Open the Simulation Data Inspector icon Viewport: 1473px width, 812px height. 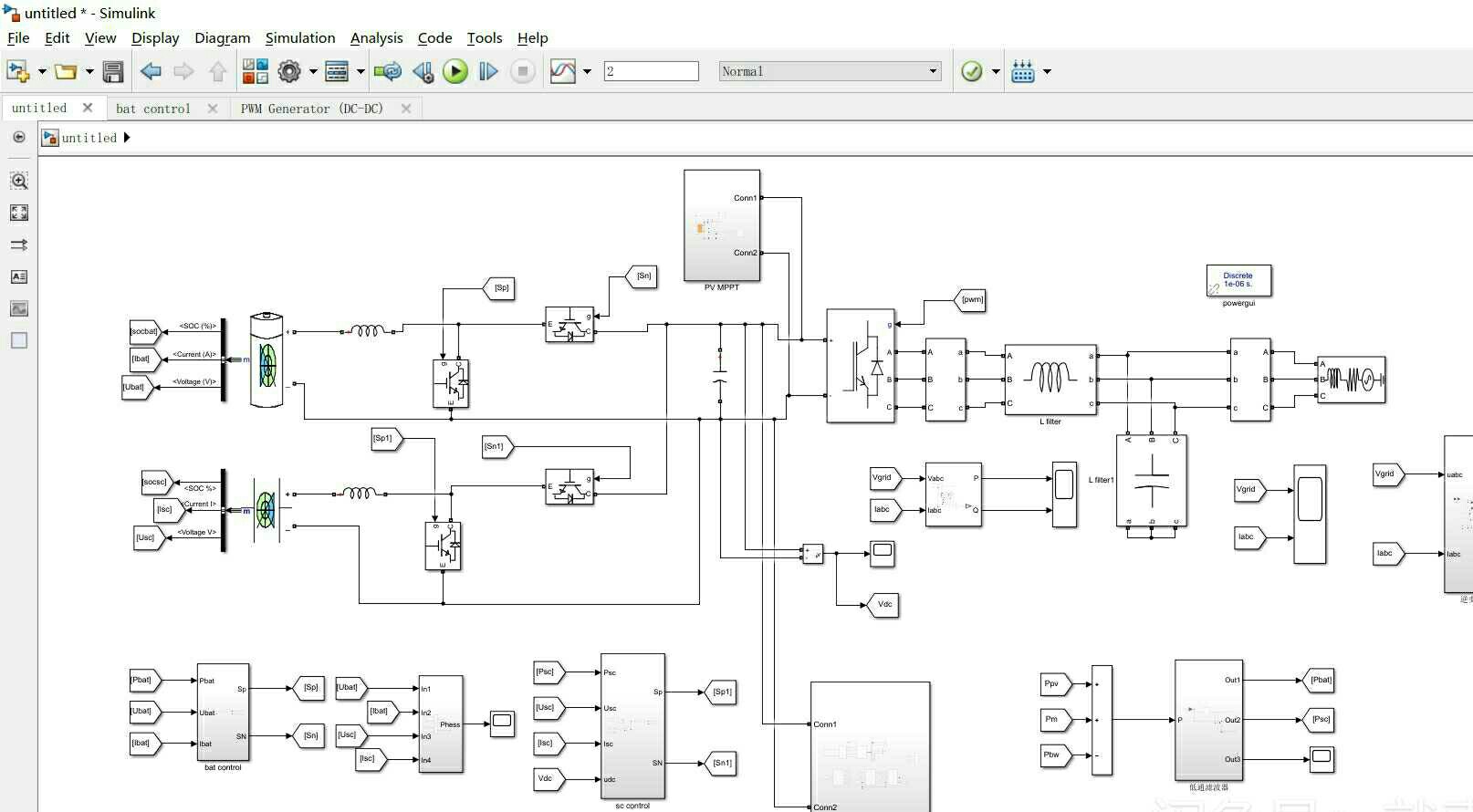pos(563,71)
